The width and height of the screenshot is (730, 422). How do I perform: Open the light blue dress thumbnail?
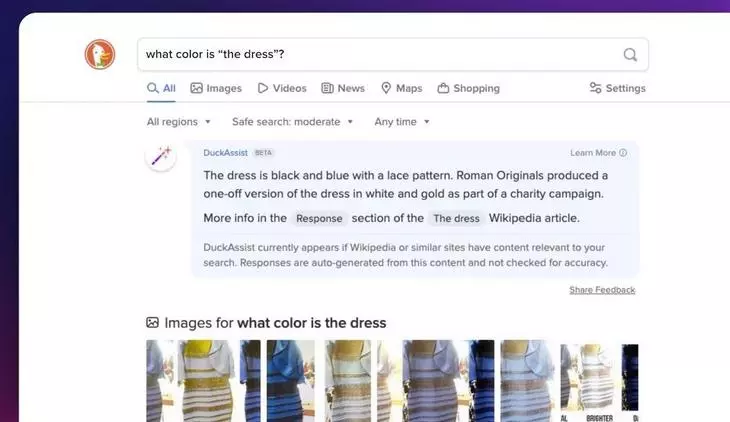pos(527,381)
